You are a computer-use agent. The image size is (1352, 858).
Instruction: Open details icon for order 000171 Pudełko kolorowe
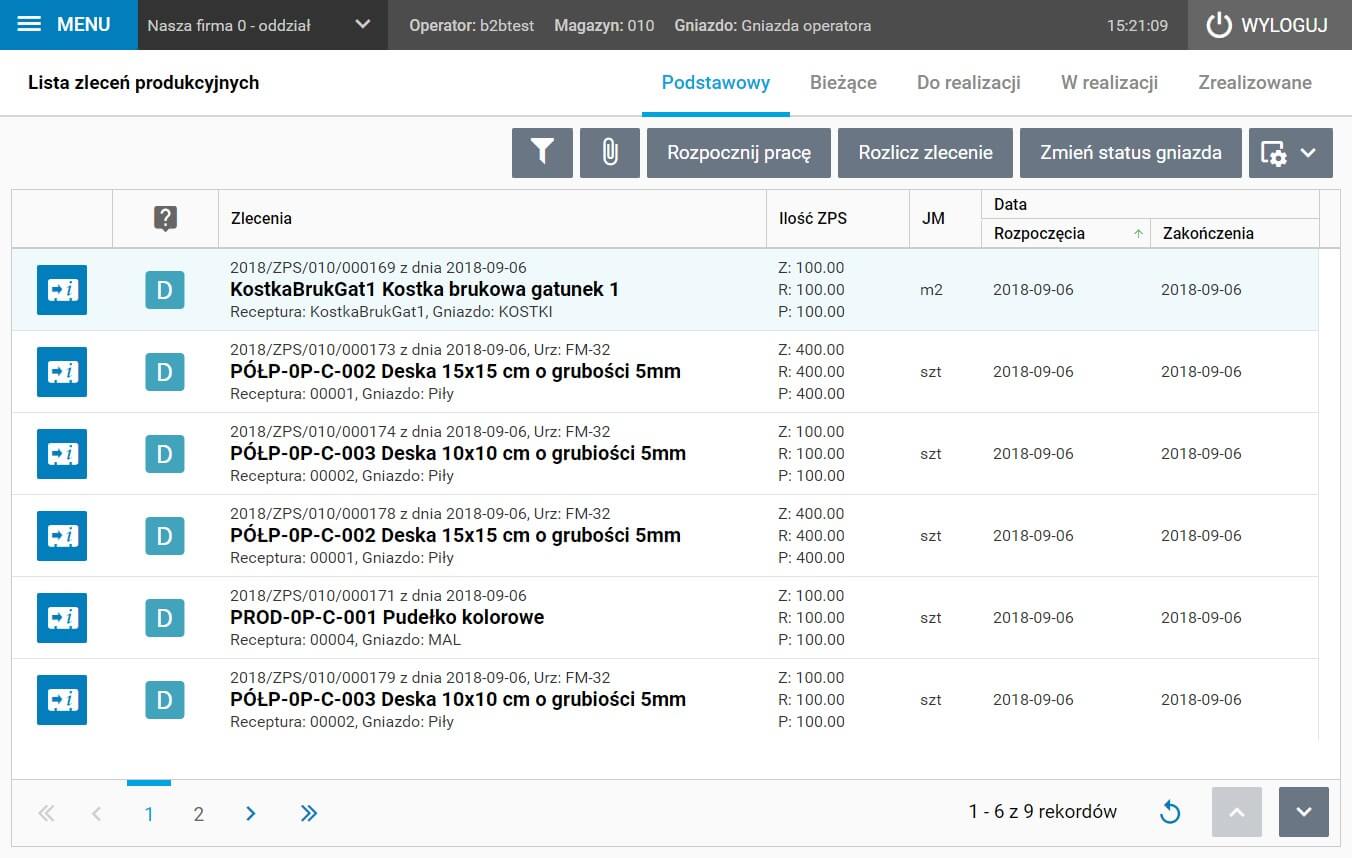click(62, 618)
